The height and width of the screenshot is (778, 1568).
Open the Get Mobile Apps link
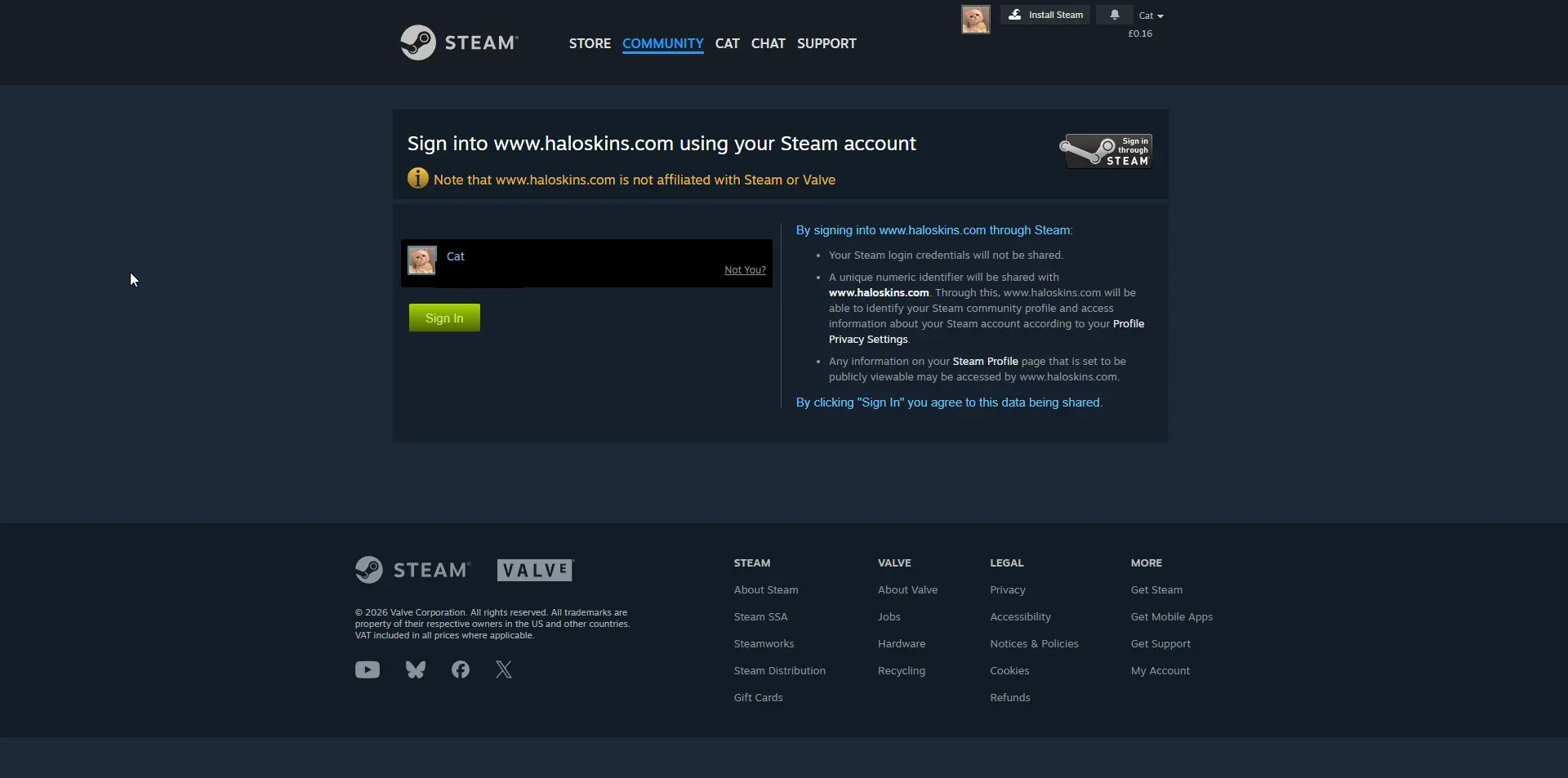(x=1171, y=616)
